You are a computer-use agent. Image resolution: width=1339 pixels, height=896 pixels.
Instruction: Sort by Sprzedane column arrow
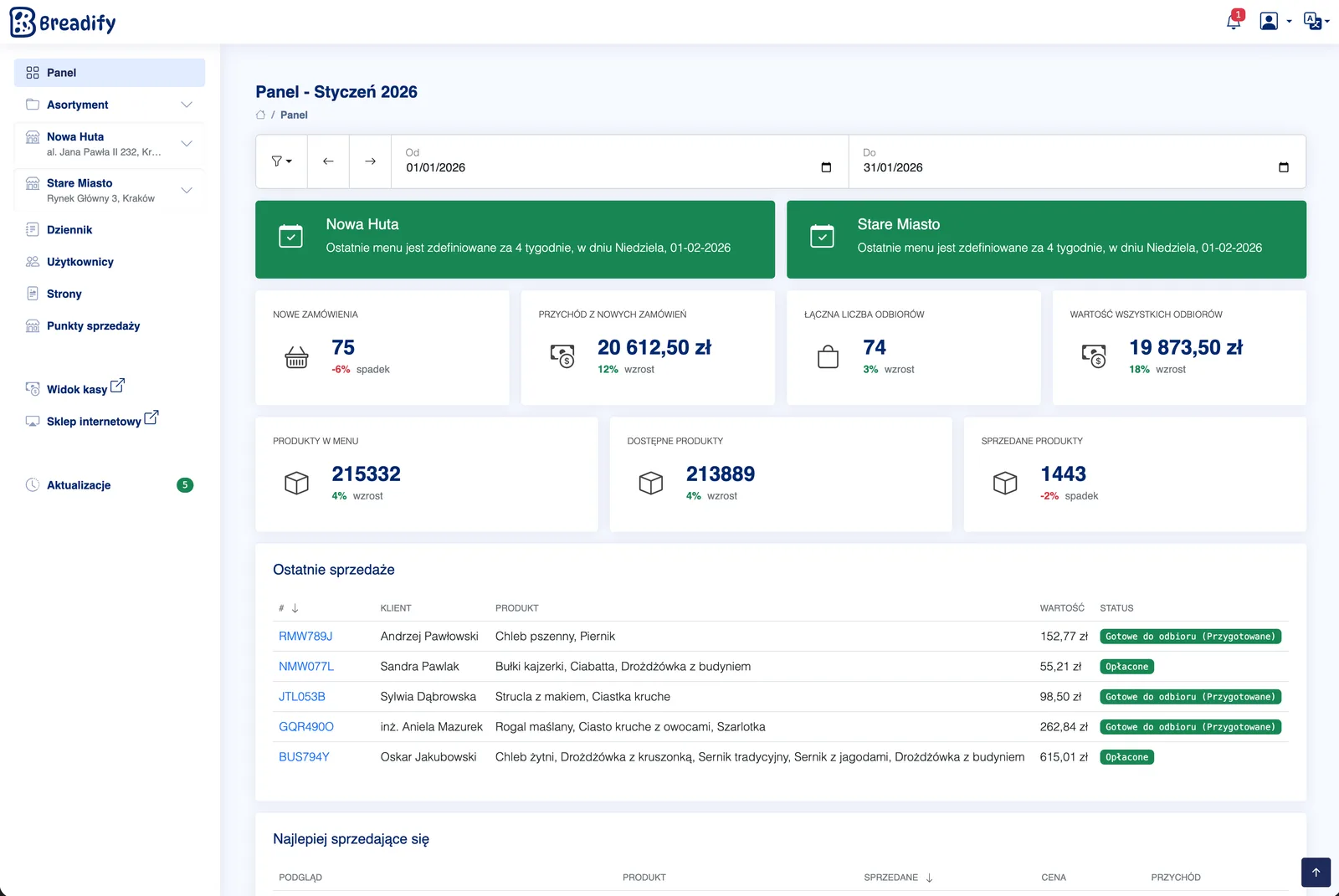coord(929,878)
